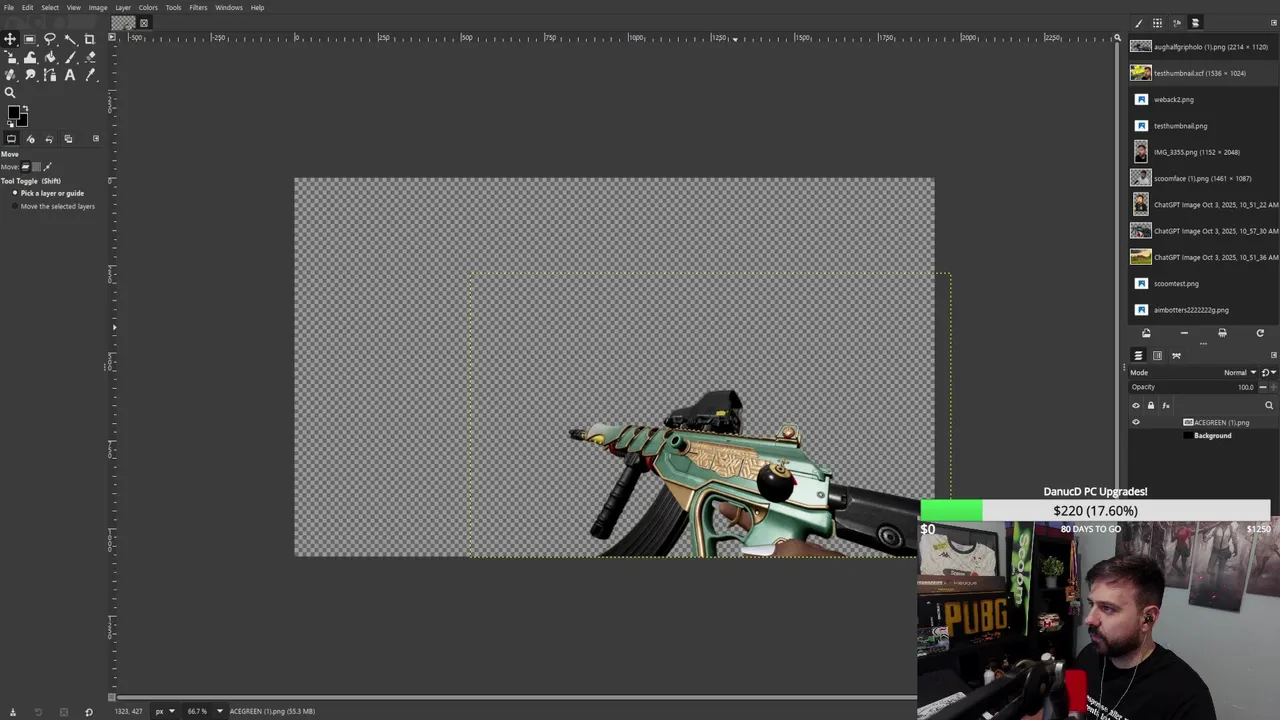Select the Paintbrush tool
The image size is (1280, 720).
coord(70,57)
